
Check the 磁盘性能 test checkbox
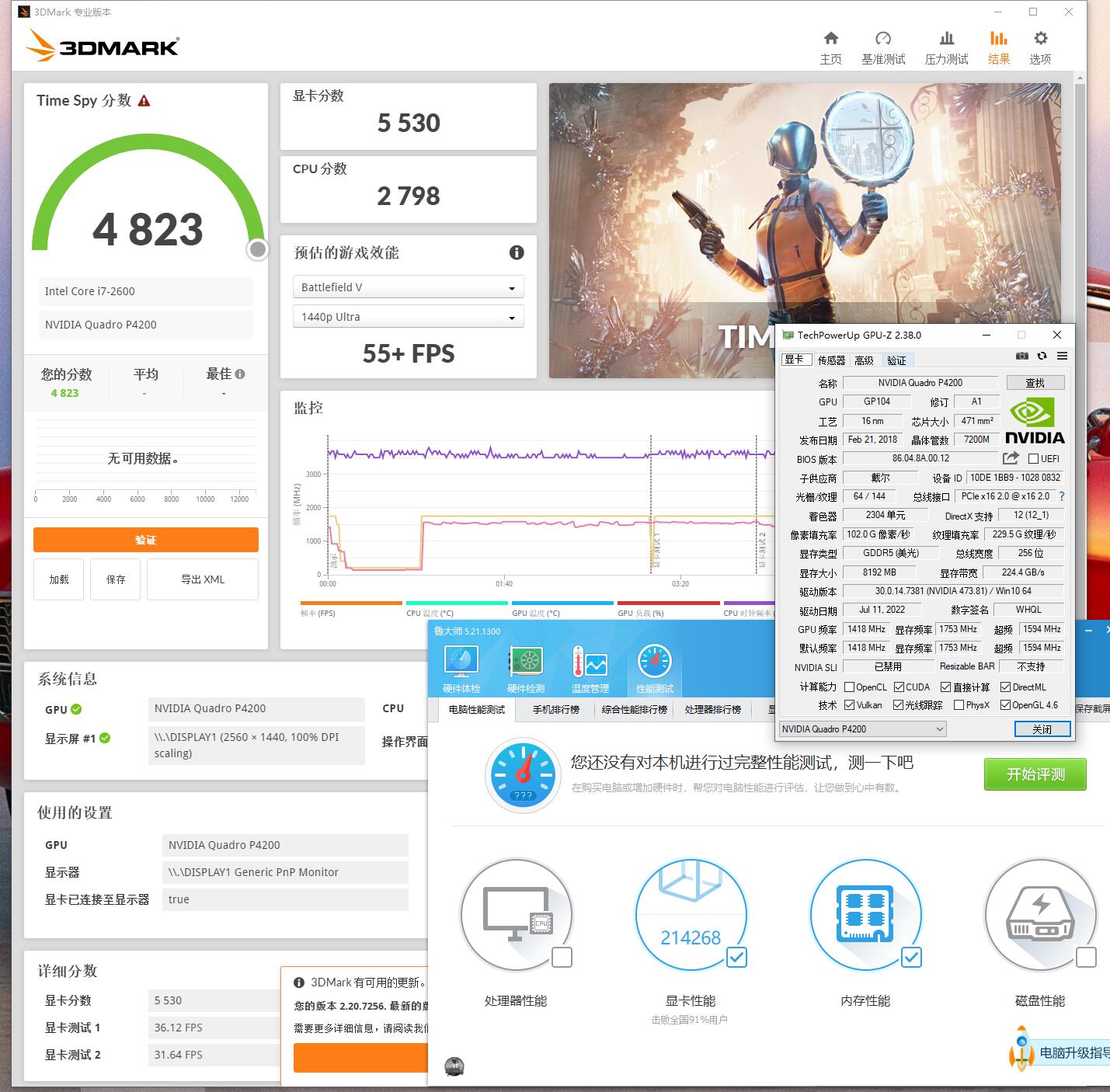pyautogui.click(x=1086, y=958)
